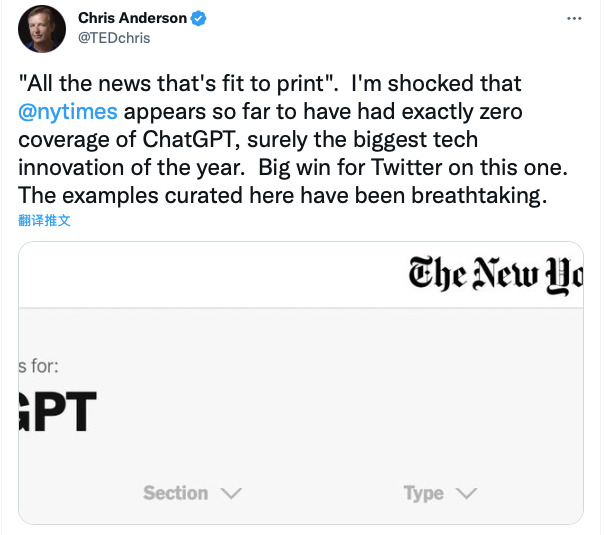
Task: Click the 翻译推文 translate link
Action: pyautogui.click(x=43, y=221)
